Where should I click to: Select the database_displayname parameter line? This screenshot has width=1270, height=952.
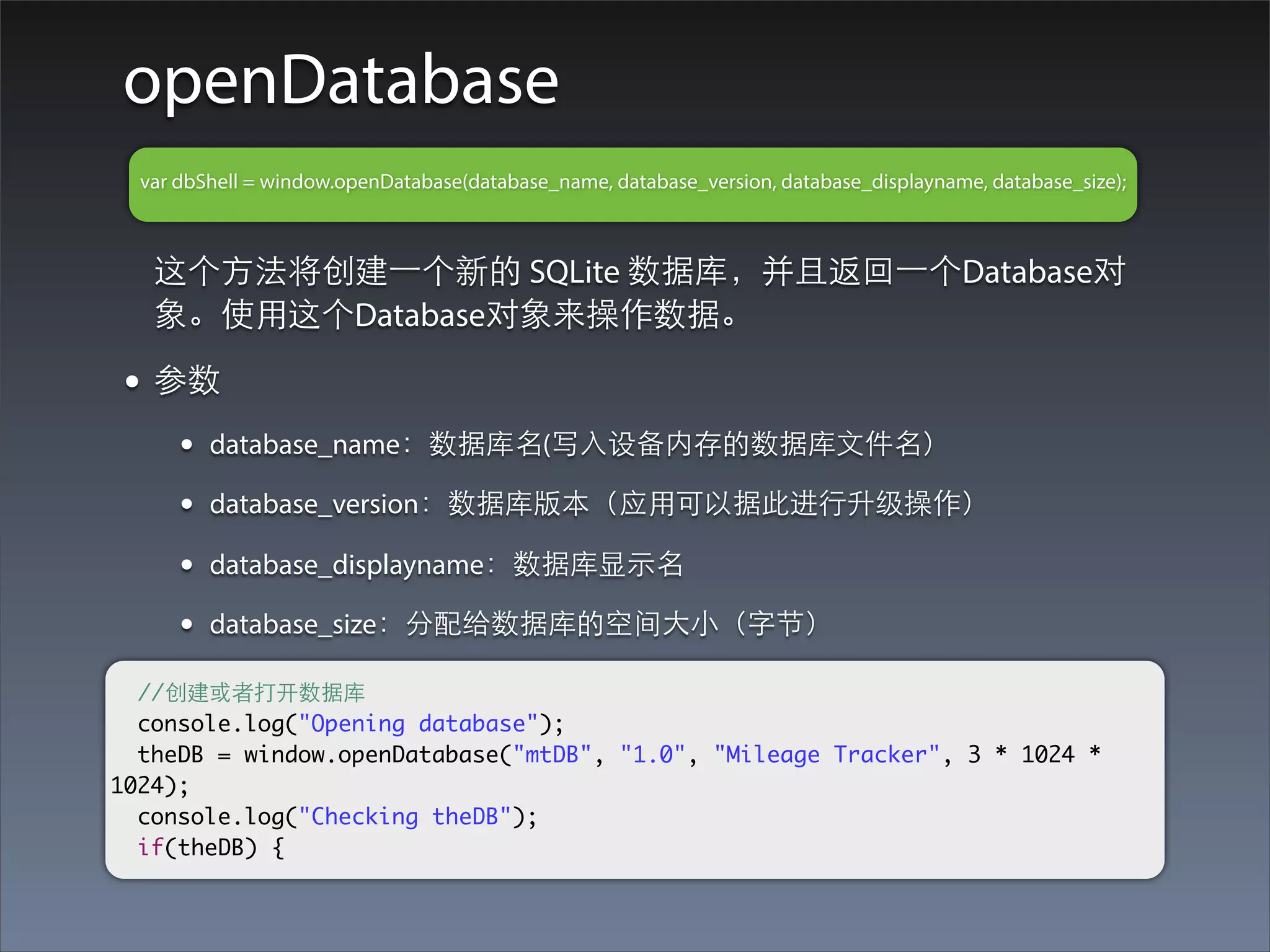click(446, 565)
